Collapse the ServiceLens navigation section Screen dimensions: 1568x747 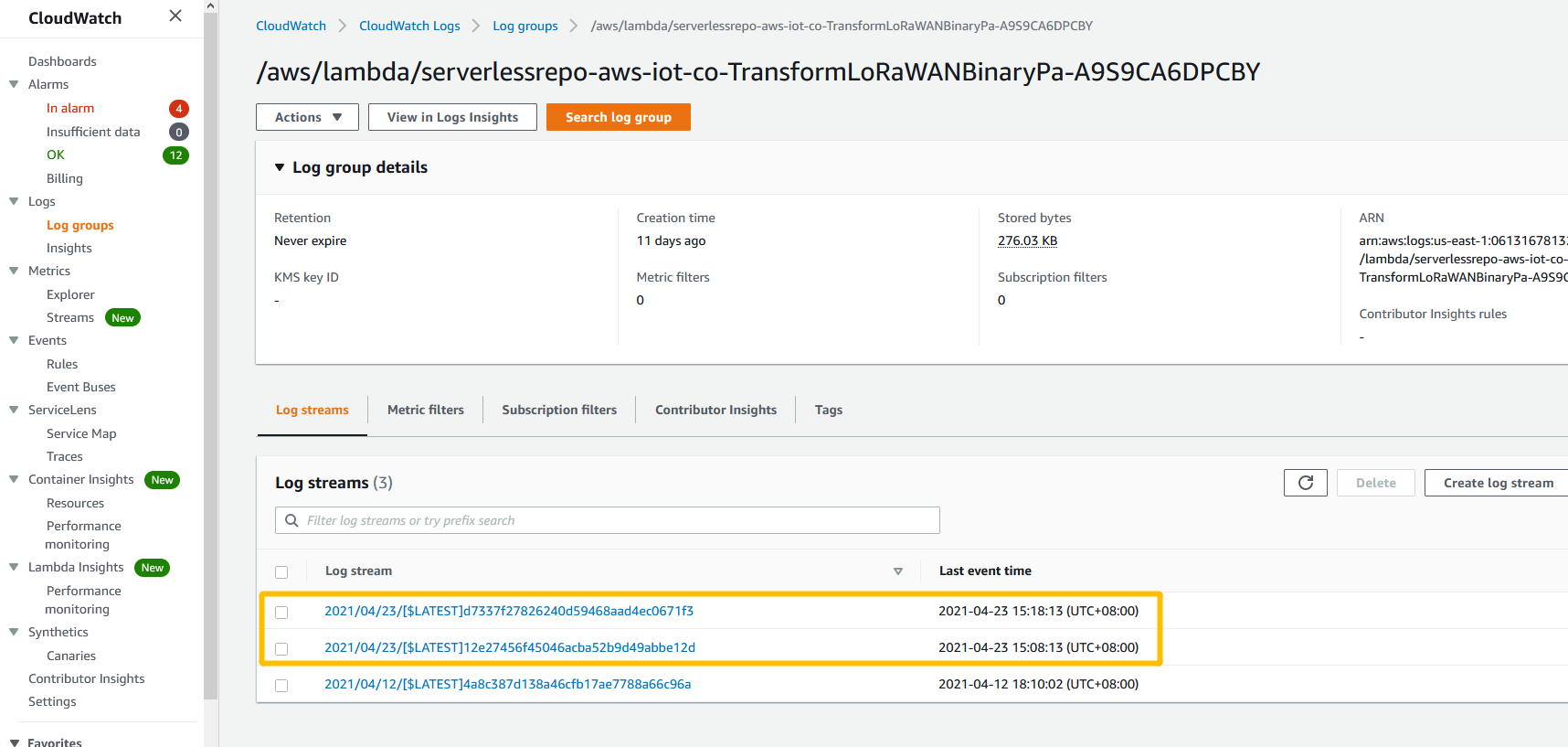pyautogui.click(x=14, y=410)
